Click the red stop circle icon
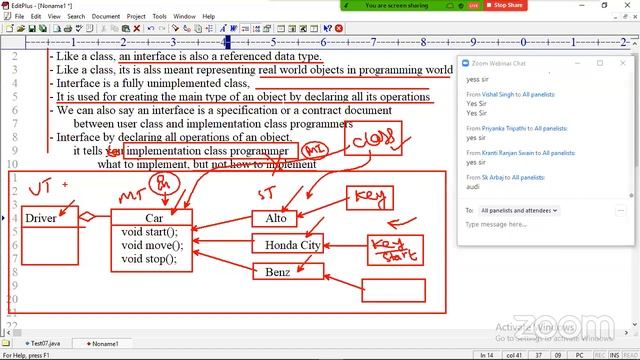 [x=339, y=29]
